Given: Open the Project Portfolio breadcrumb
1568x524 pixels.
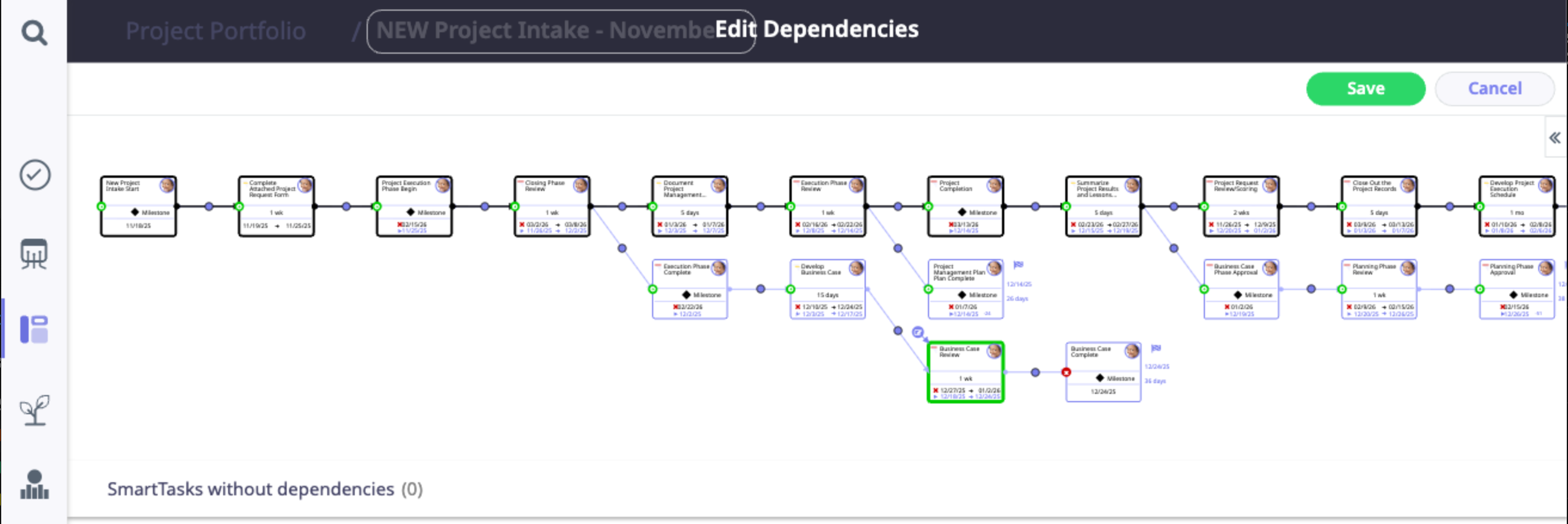Looking at the screenshot, I should tap(216, 30).
